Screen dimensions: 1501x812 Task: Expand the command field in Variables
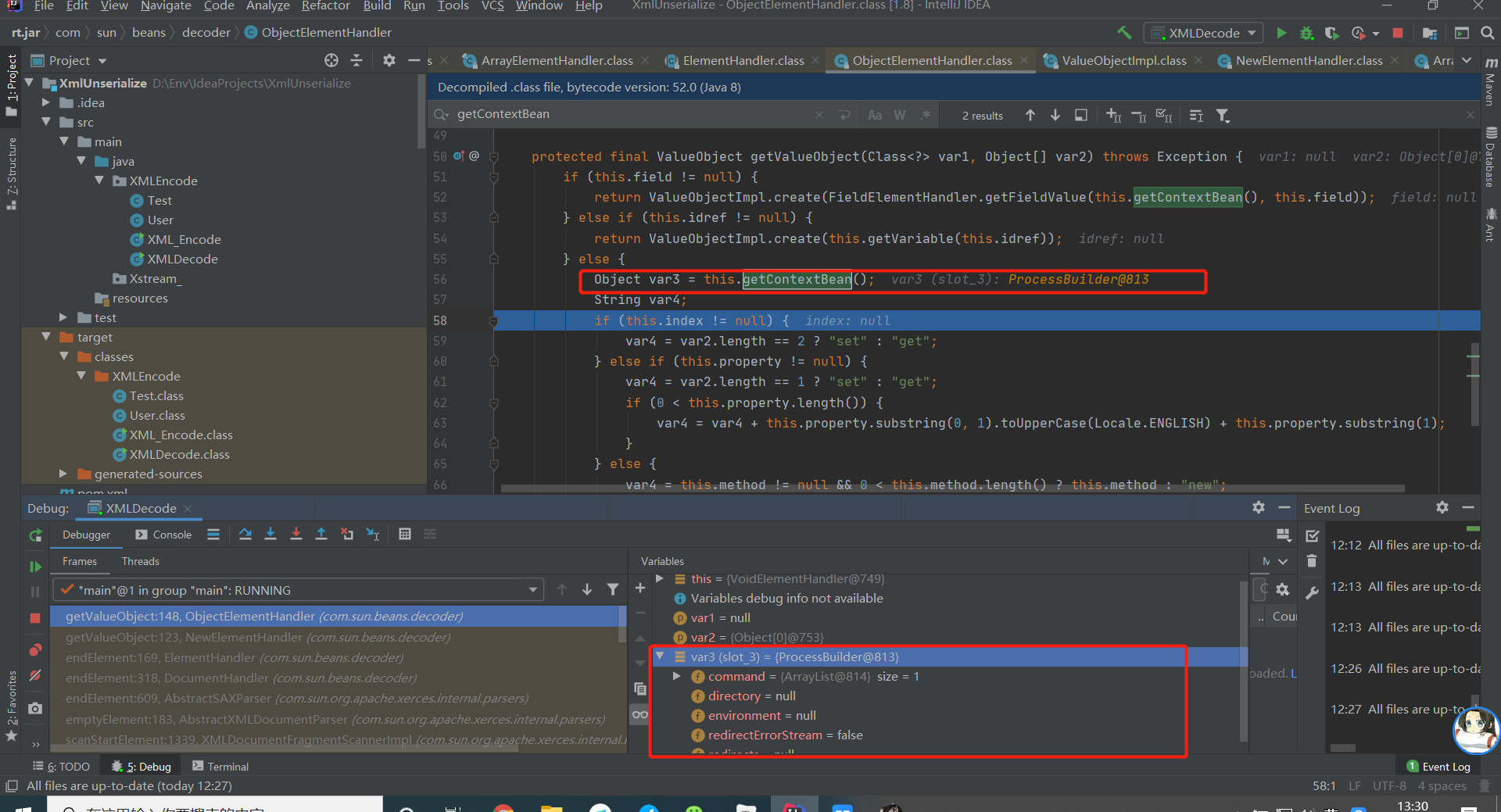[x=677, y=676]
